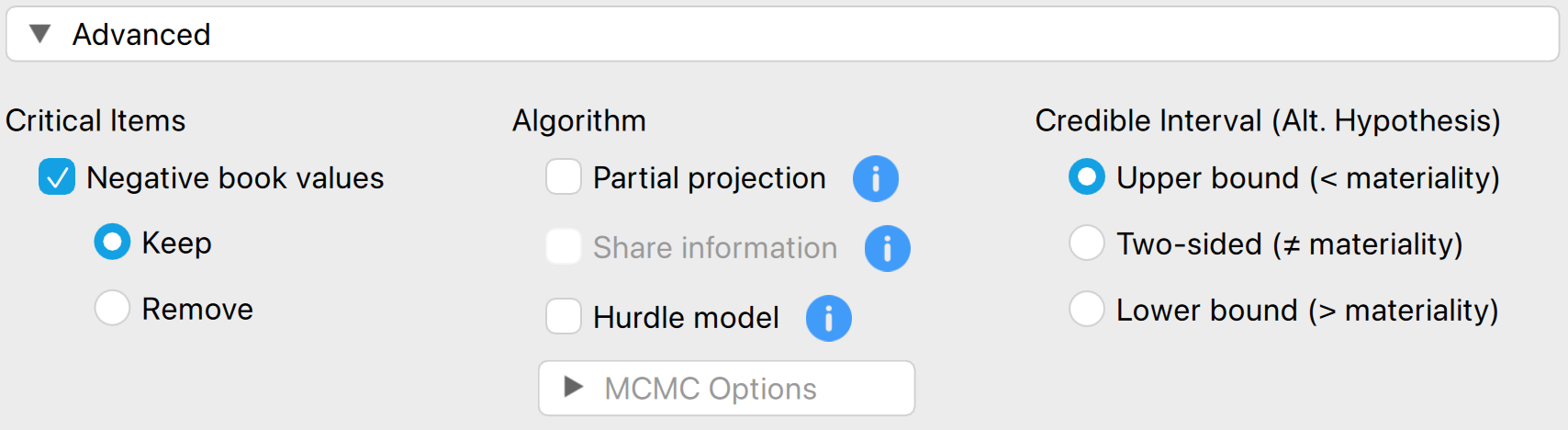Enable Hurdle model checkbox
Image resolution: width=1568 pixels, height=430 pixels.
(x=564, y=317)
